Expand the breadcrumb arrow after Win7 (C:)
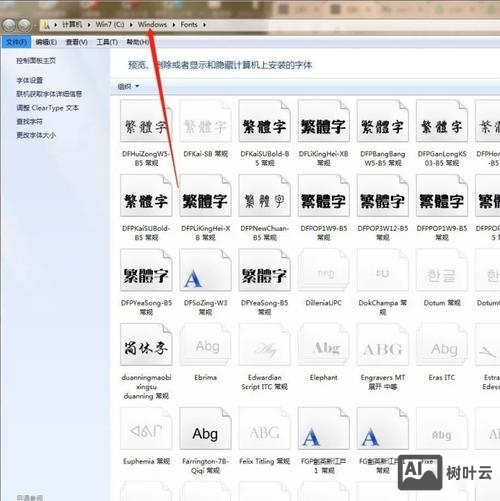Screen dimensions: 500x501 click(131, 25)
